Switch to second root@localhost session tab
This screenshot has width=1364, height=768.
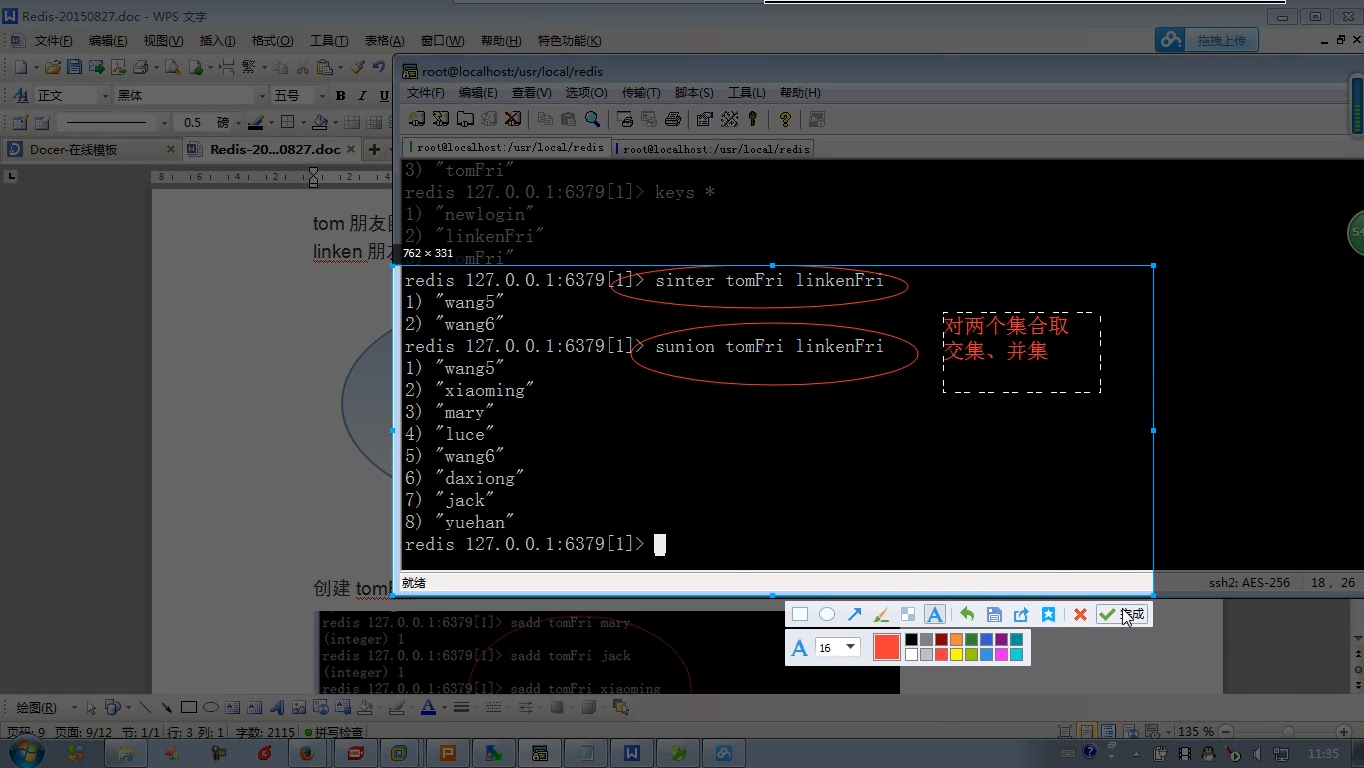click(714, 148)
